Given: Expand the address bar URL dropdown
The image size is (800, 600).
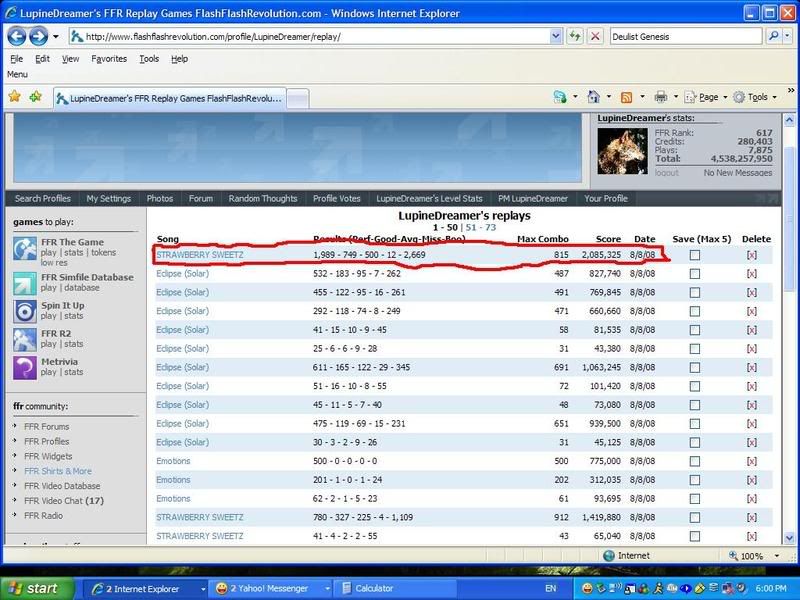Looking at the screenshot, I should [x=556, y=36].
